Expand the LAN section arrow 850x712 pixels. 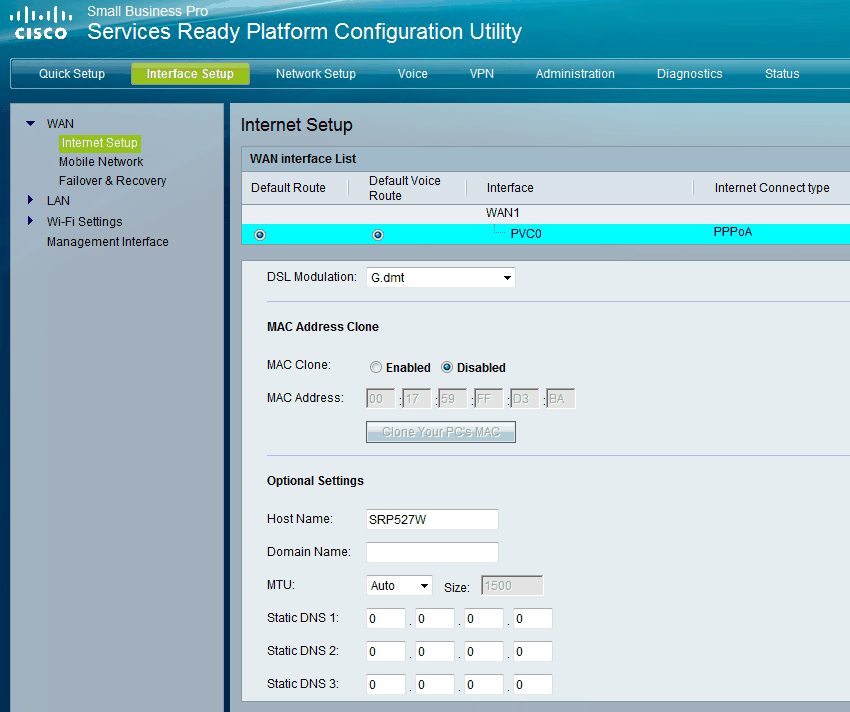(x=30, y=200)
